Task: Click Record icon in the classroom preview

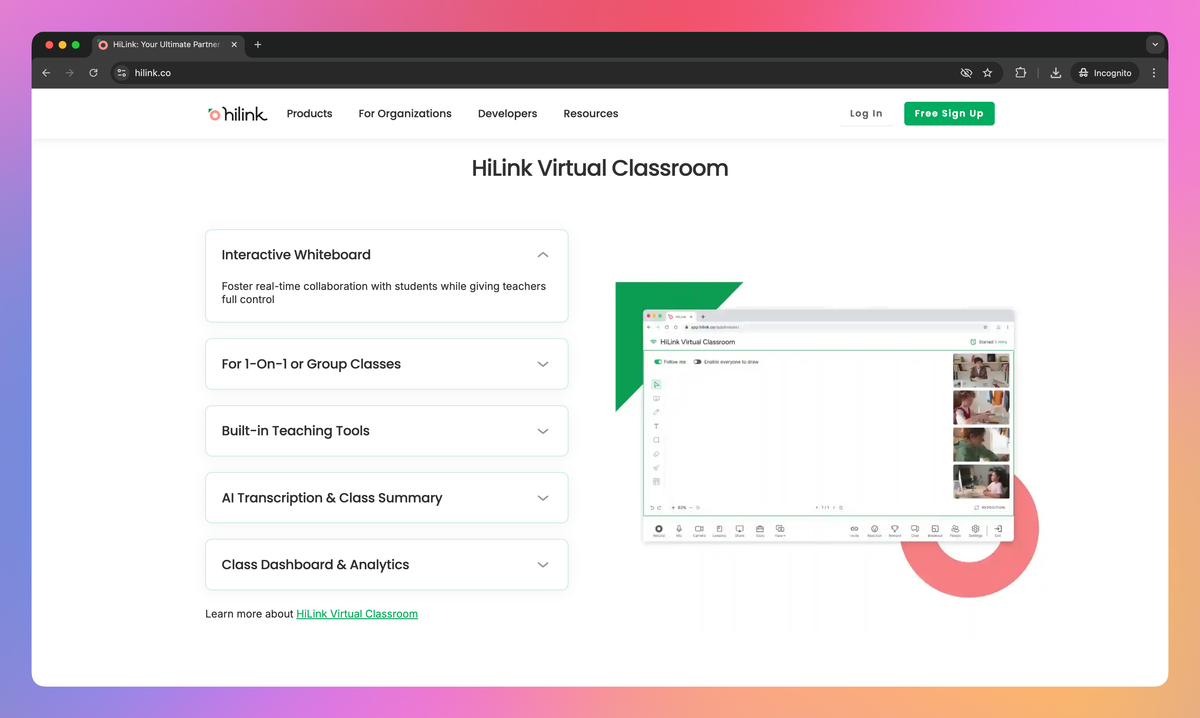Action: [659, 530]
